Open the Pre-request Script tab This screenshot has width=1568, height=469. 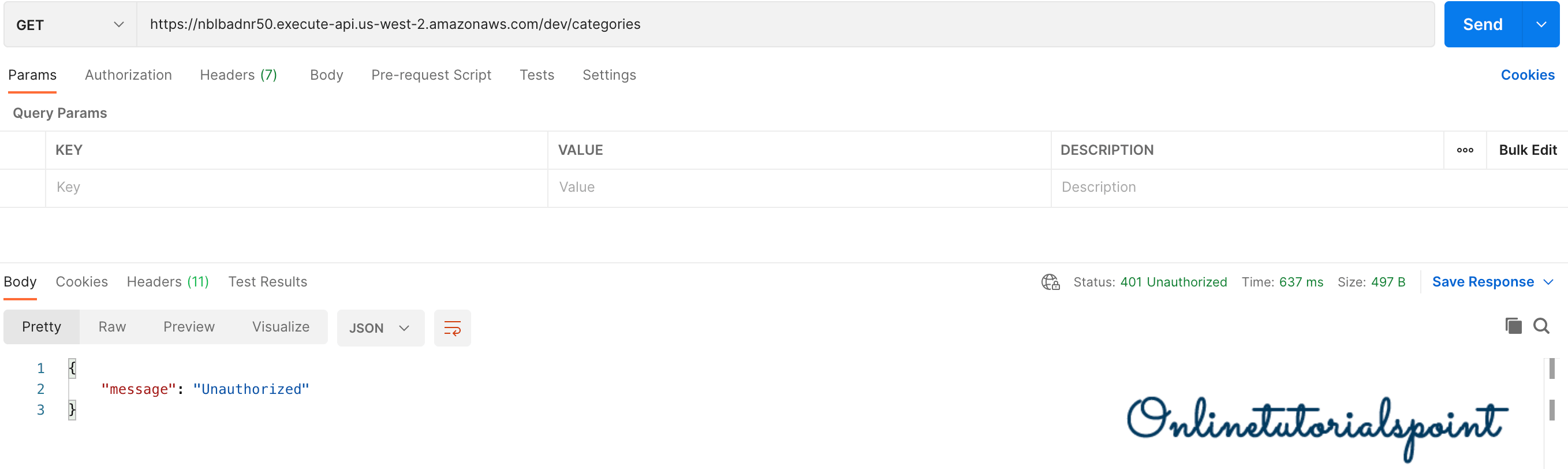click(431, 75)
